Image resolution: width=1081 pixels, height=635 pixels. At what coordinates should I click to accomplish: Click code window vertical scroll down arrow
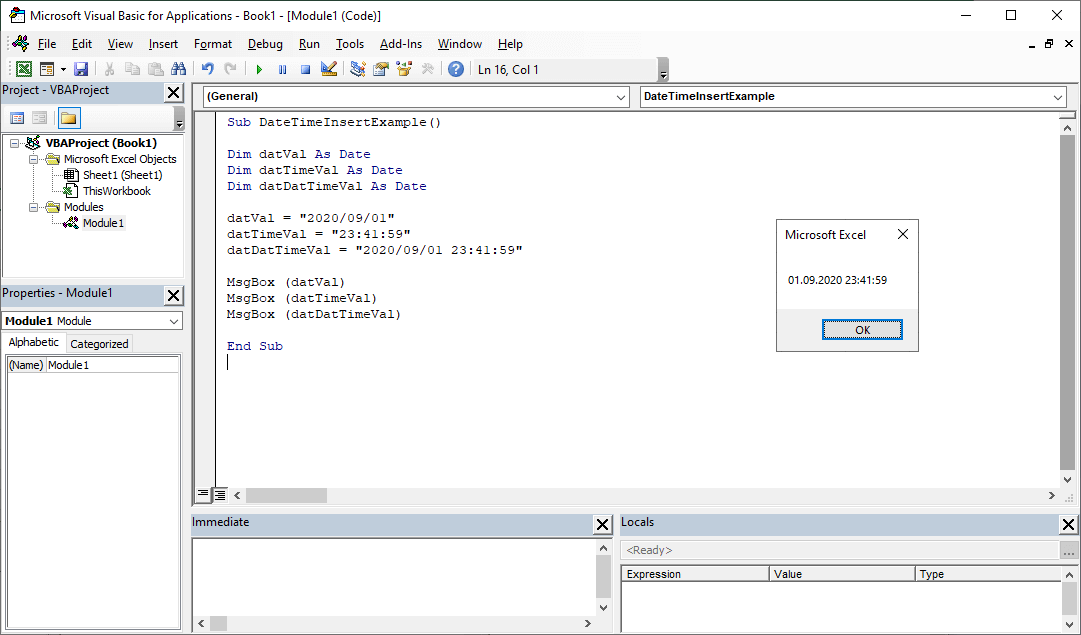1067,480
